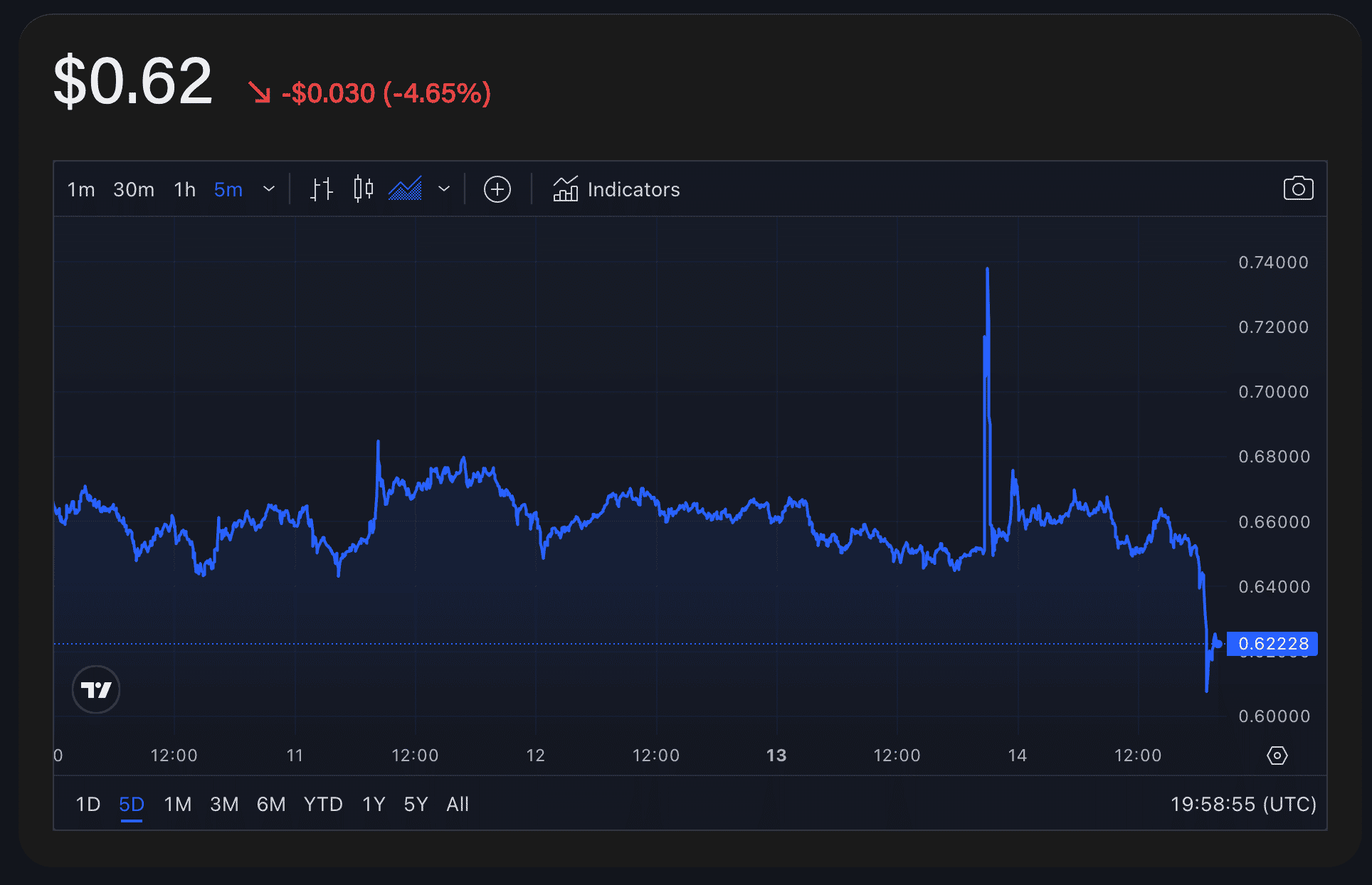The height and width of the screenshot is (885, 1372).
Task: Switch interval to 30m
Action: pyautogui.click(x=134, y=190)
